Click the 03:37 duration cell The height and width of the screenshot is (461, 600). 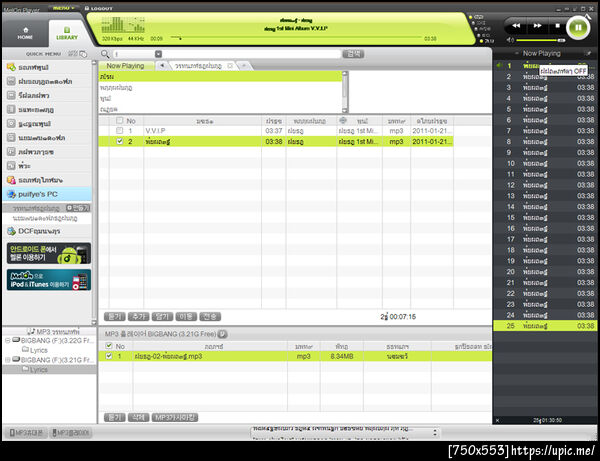click(x=274, y=131)
